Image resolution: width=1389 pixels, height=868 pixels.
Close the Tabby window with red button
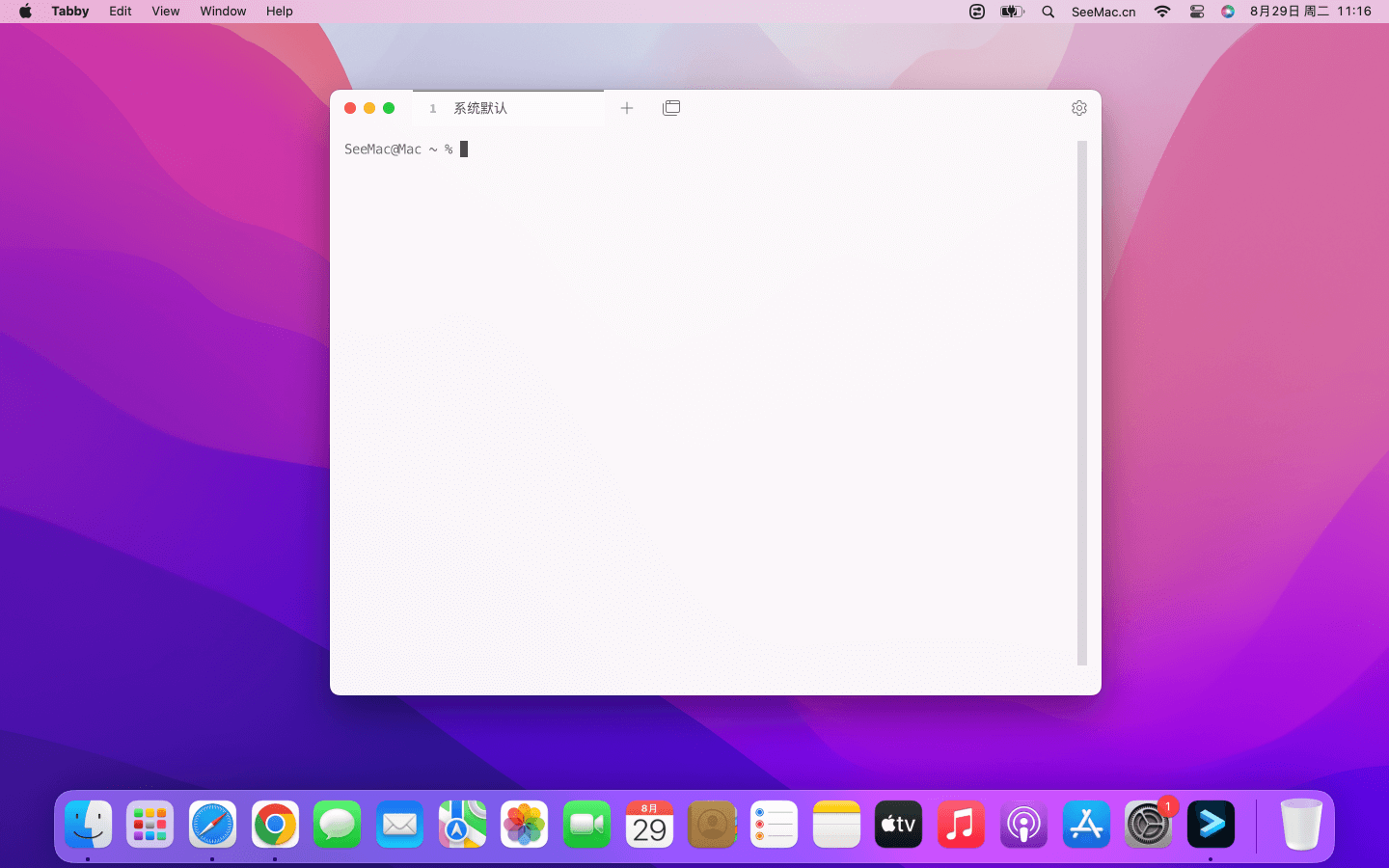point(350,108)
